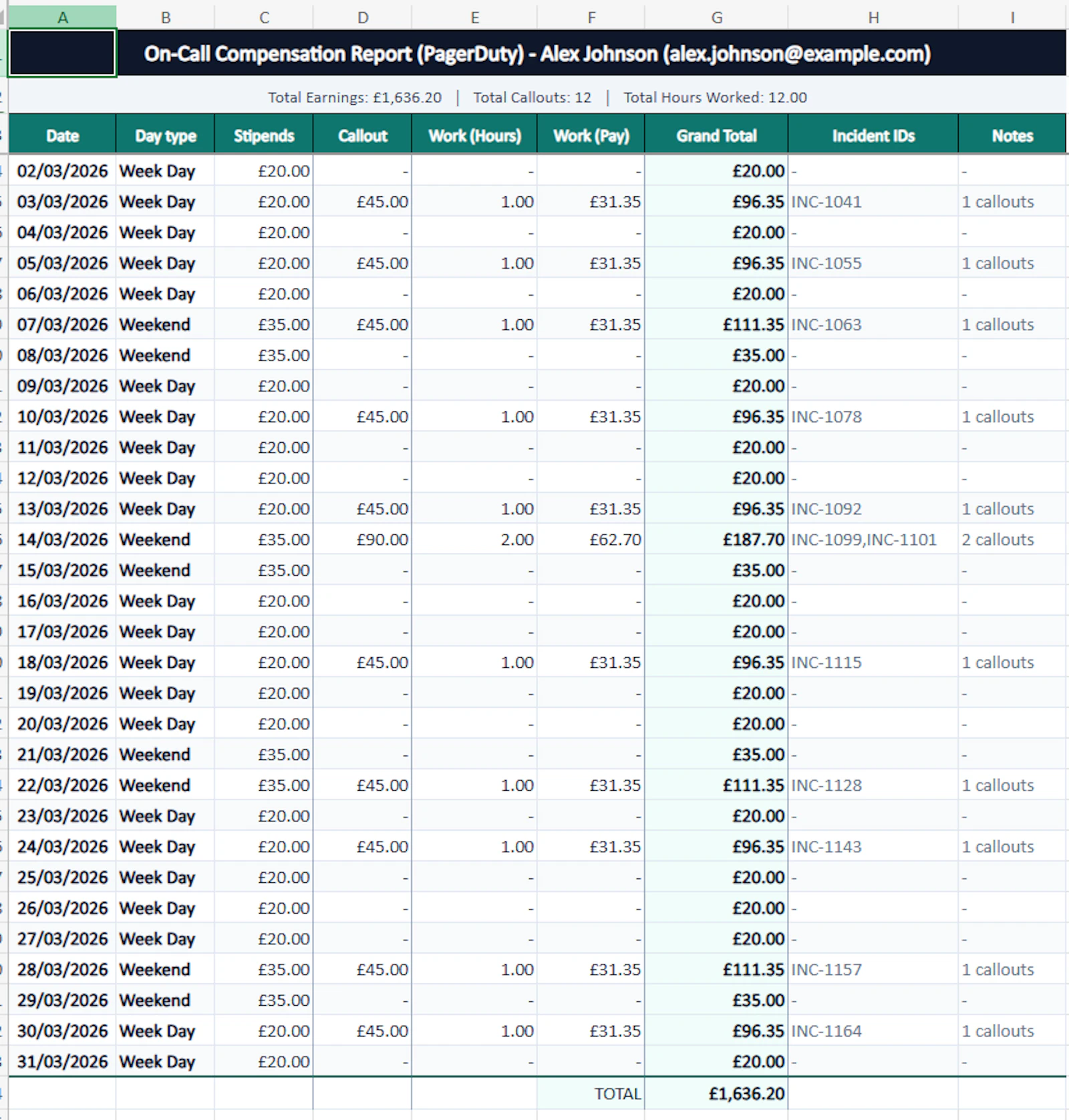The width and height of the screenshot is (1069, 1120).
Task: Select stipend cell for 29/03/2026
Action: pos(264,1000)
